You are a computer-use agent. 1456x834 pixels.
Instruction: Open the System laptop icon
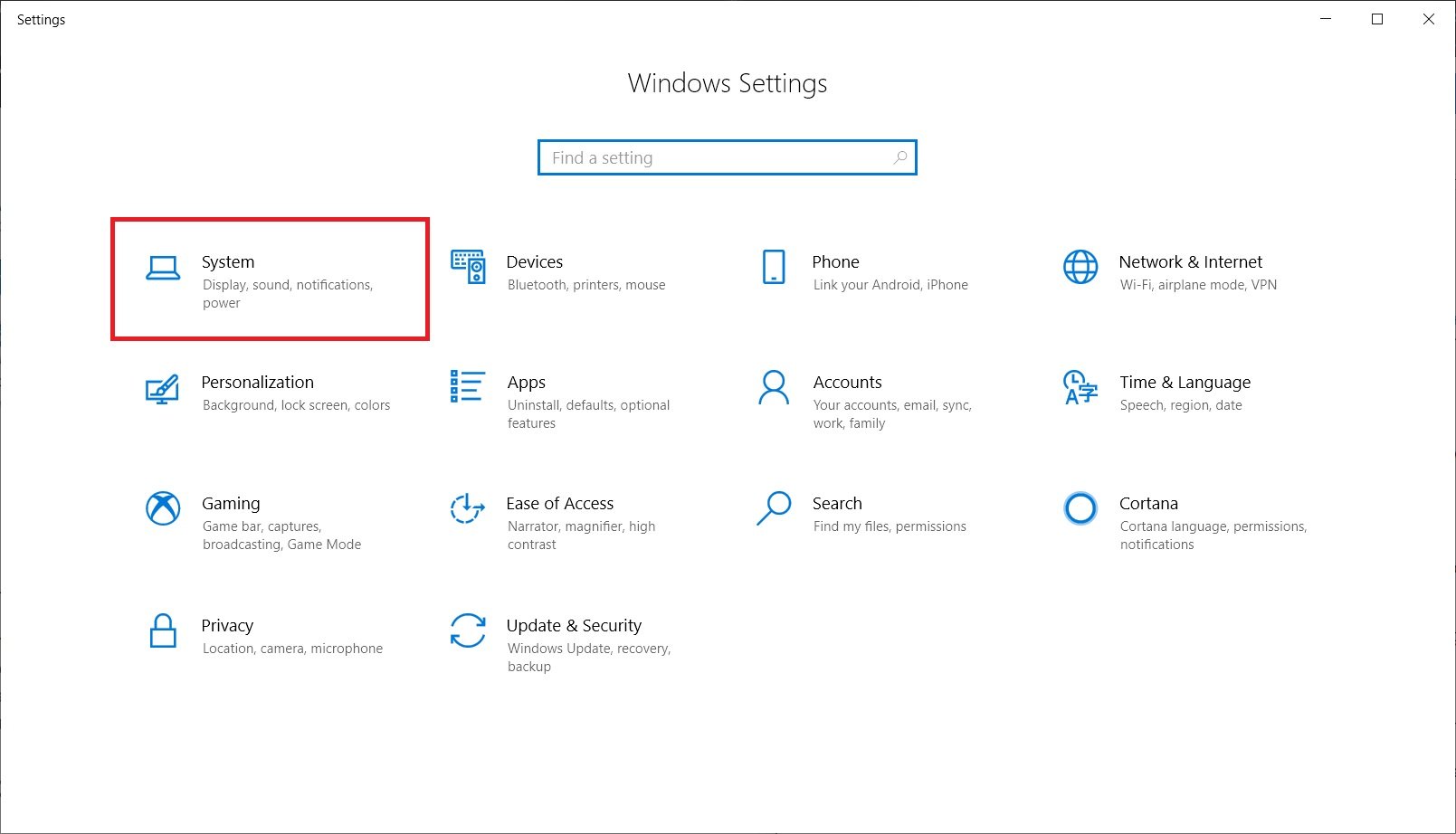pyautogui.click(x=163, y=268)
